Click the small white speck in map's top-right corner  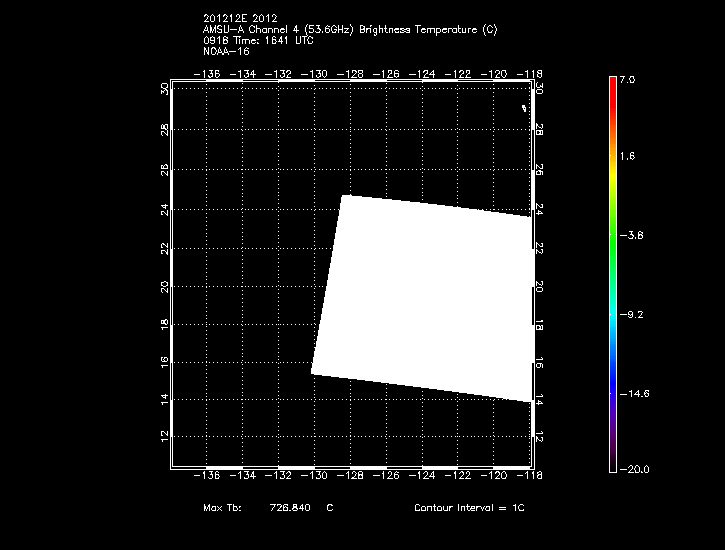[523, 108]
